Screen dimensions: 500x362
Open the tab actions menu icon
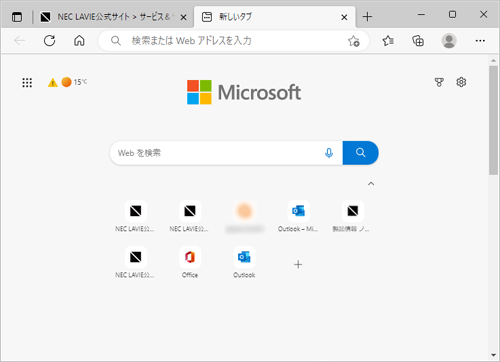(x=17, y=17)
